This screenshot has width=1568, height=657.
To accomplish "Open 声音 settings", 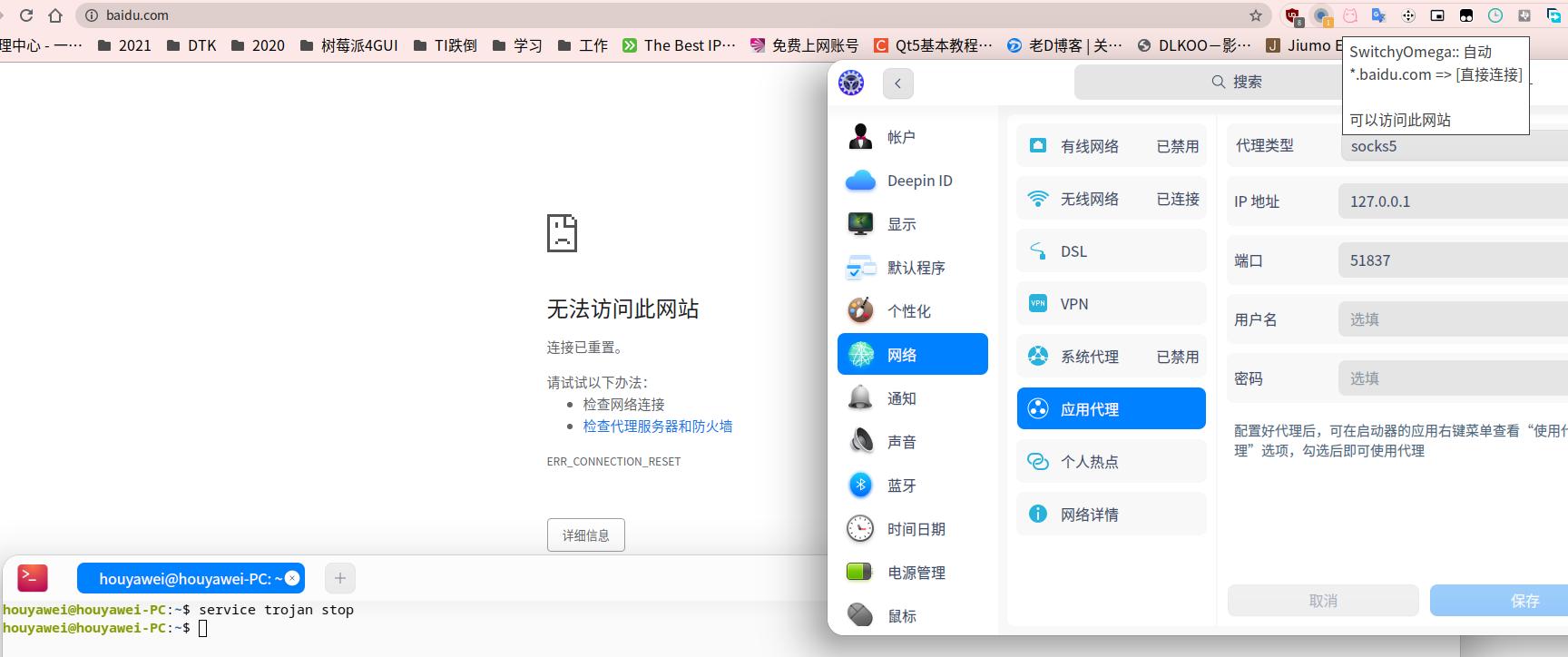I will (x=913, y=442).
